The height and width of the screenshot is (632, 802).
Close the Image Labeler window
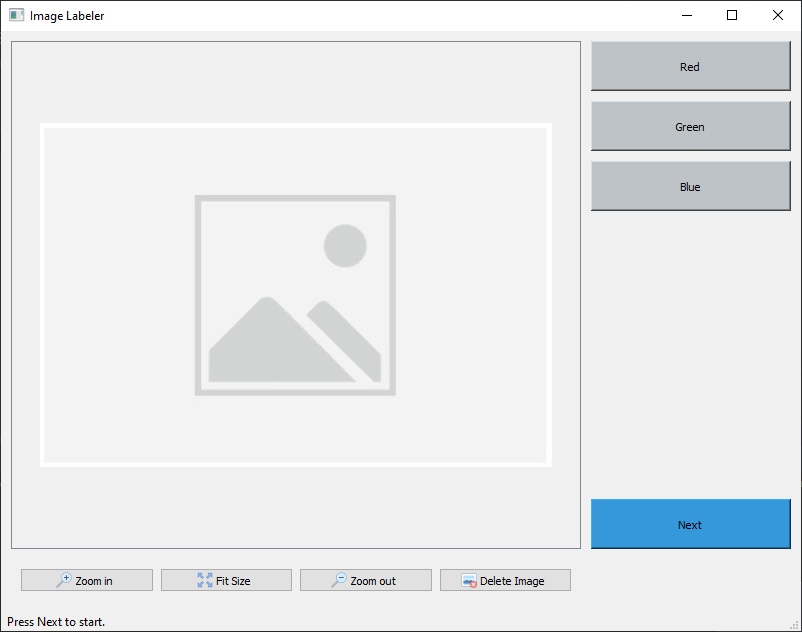coord(777,15)
